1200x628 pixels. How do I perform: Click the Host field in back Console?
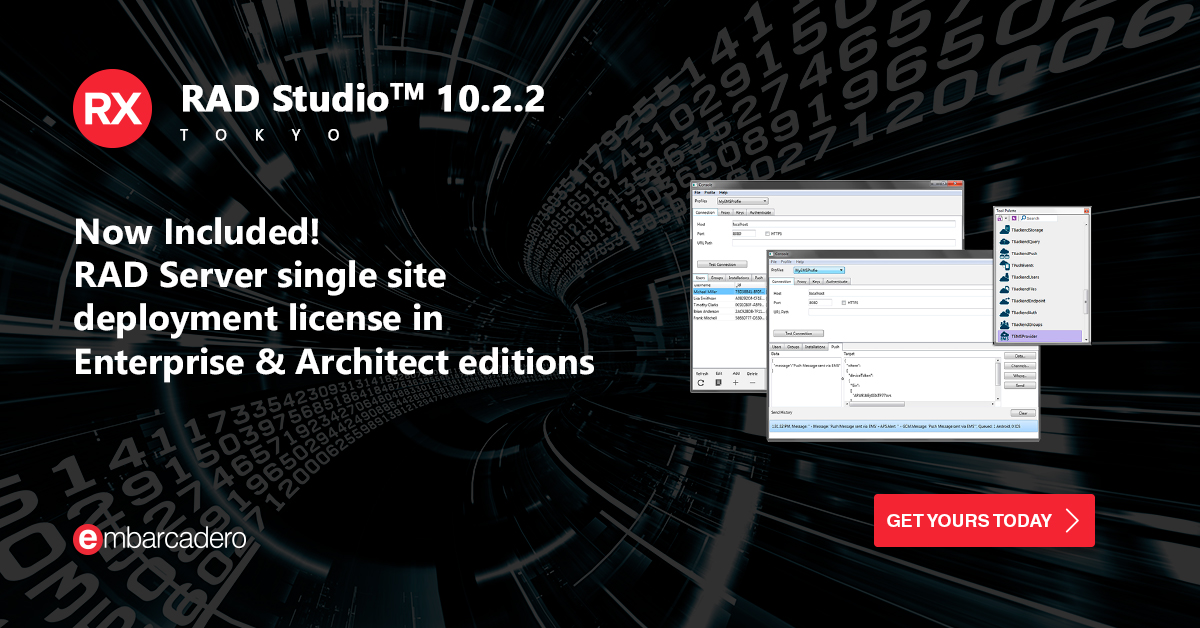click(x=846, y=224)
